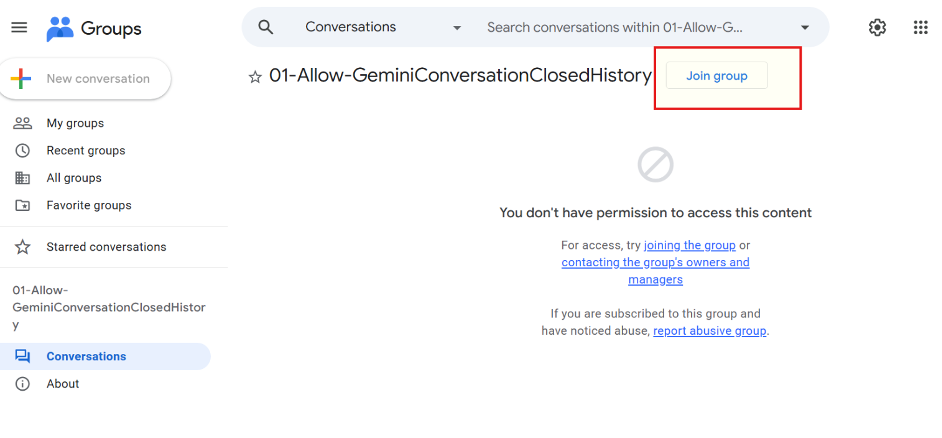Open the About sidebar item
Image resolution: width=942 pixels, height=438 pixels.
(62, 384)
